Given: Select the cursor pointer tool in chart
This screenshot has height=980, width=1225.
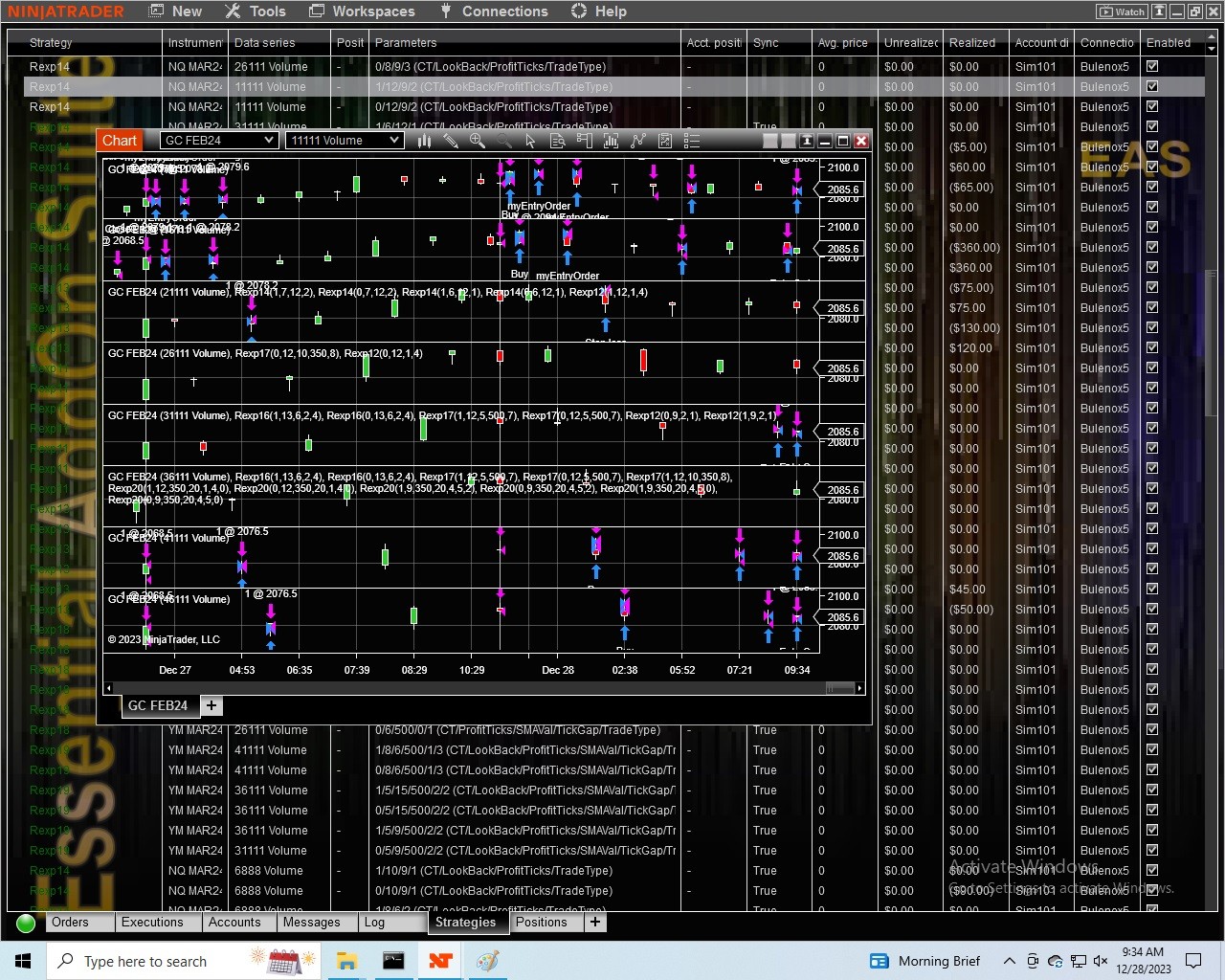Looking at the screenshot, I should (531, 141).
